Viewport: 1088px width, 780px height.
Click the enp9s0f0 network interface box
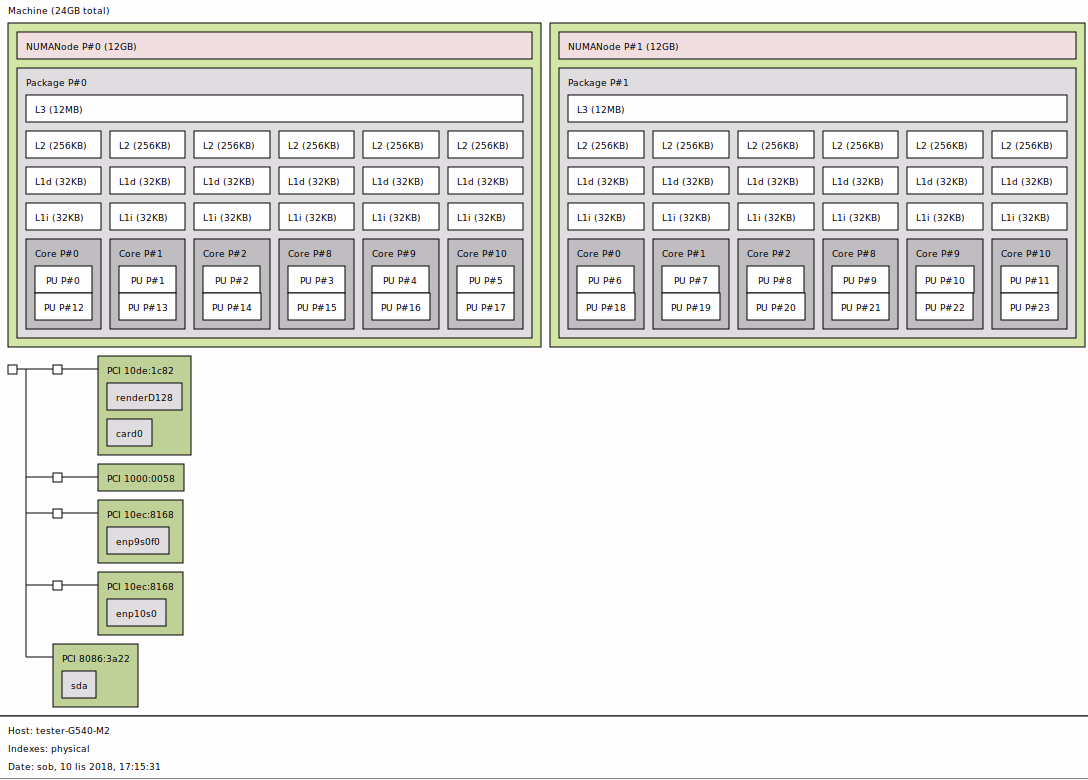138,542
